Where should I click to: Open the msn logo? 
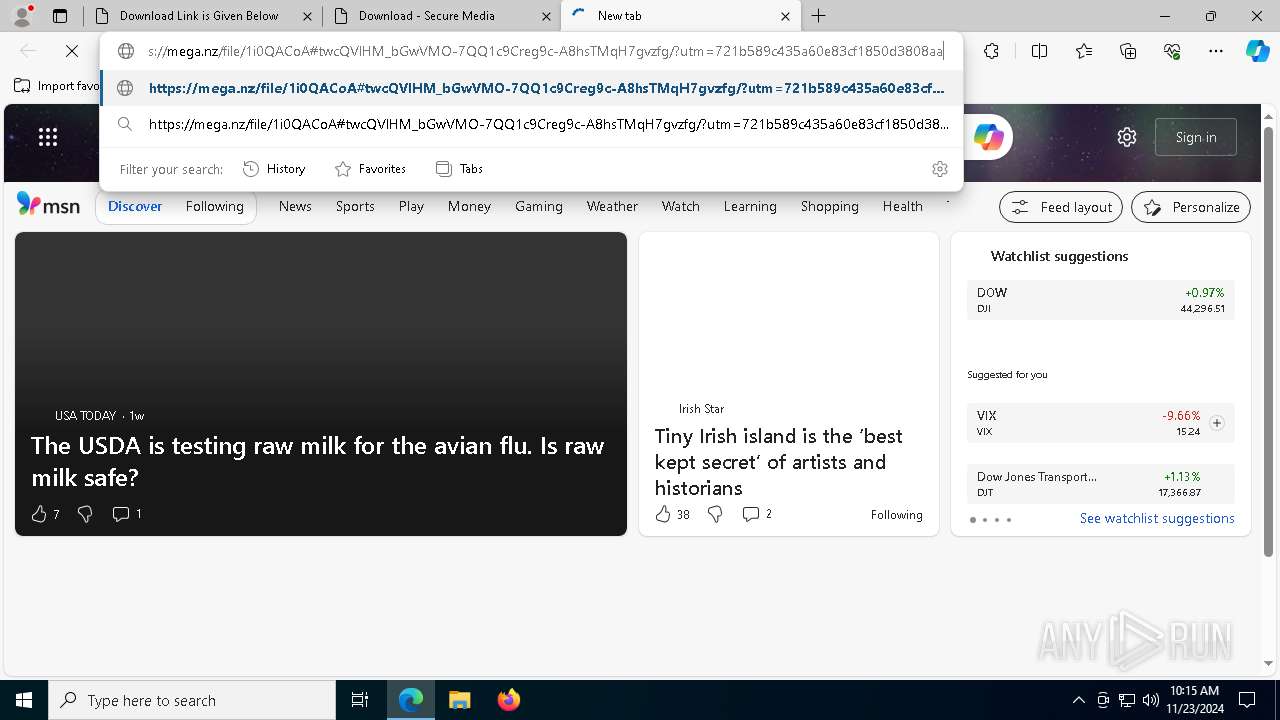coord(48,205)
